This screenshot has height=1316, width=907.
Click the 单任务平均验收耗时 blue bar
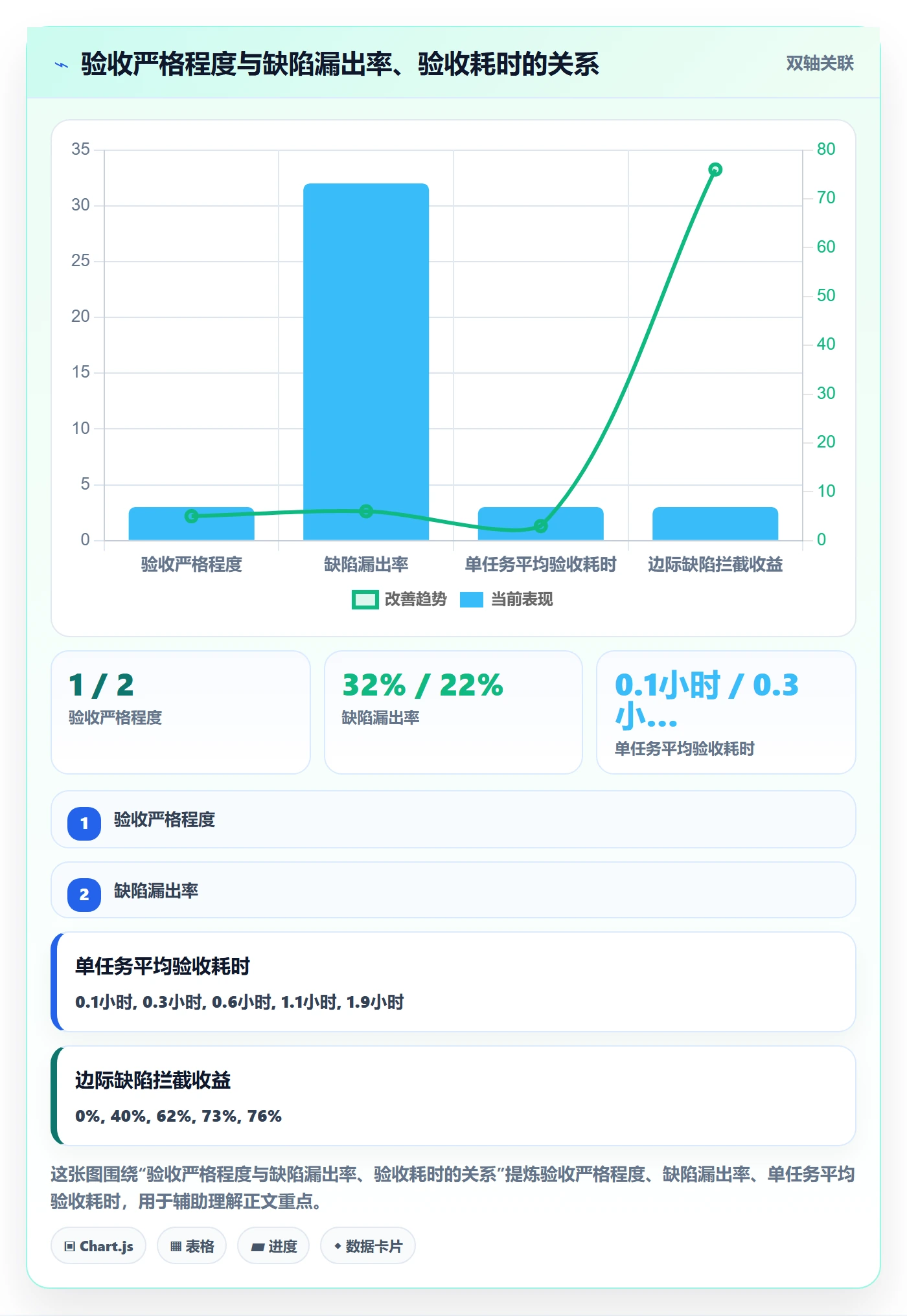click(540, 523)
